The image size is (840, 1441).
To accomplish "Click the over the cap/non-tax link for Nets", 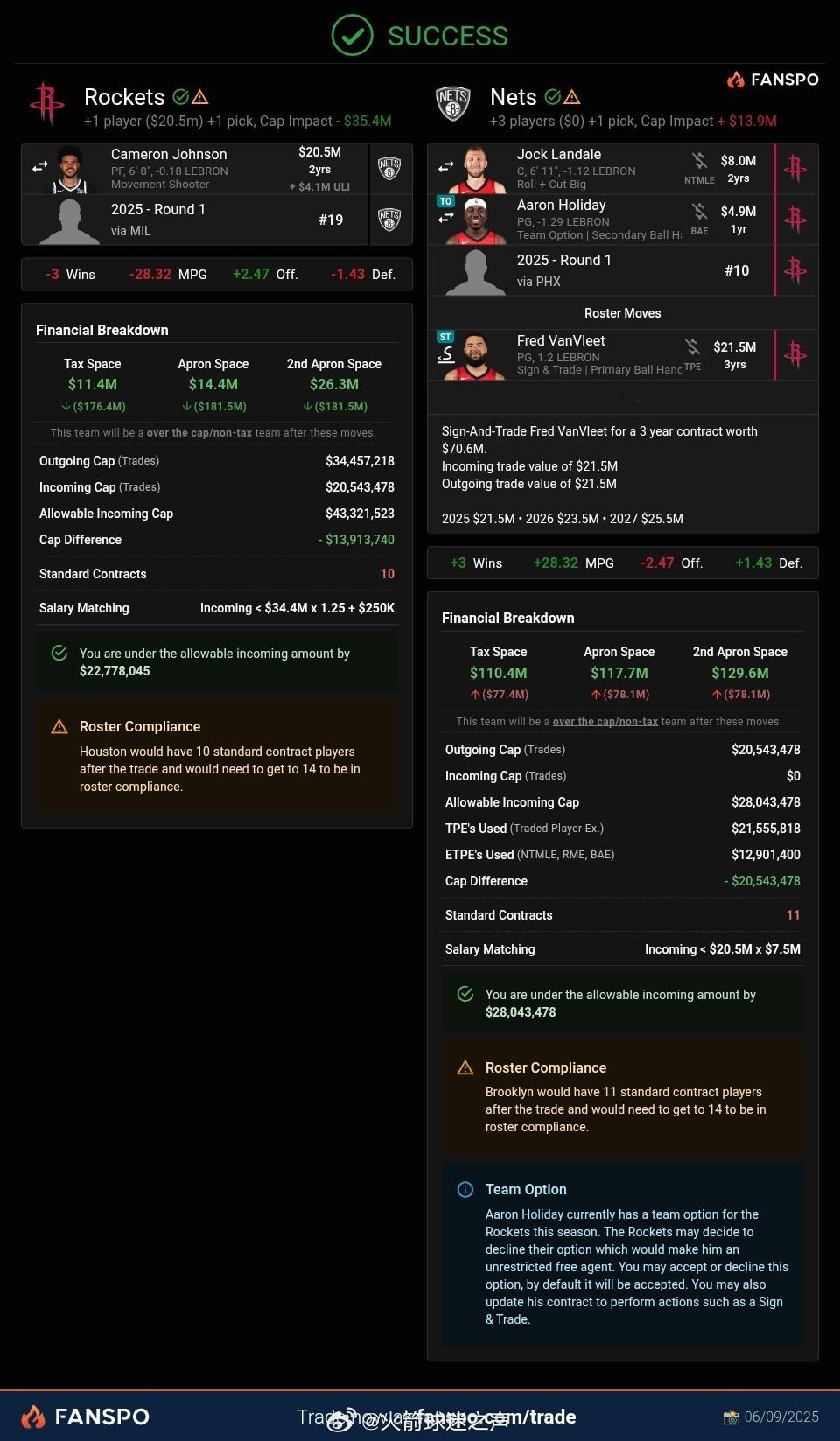I will [x=605, y=722].
